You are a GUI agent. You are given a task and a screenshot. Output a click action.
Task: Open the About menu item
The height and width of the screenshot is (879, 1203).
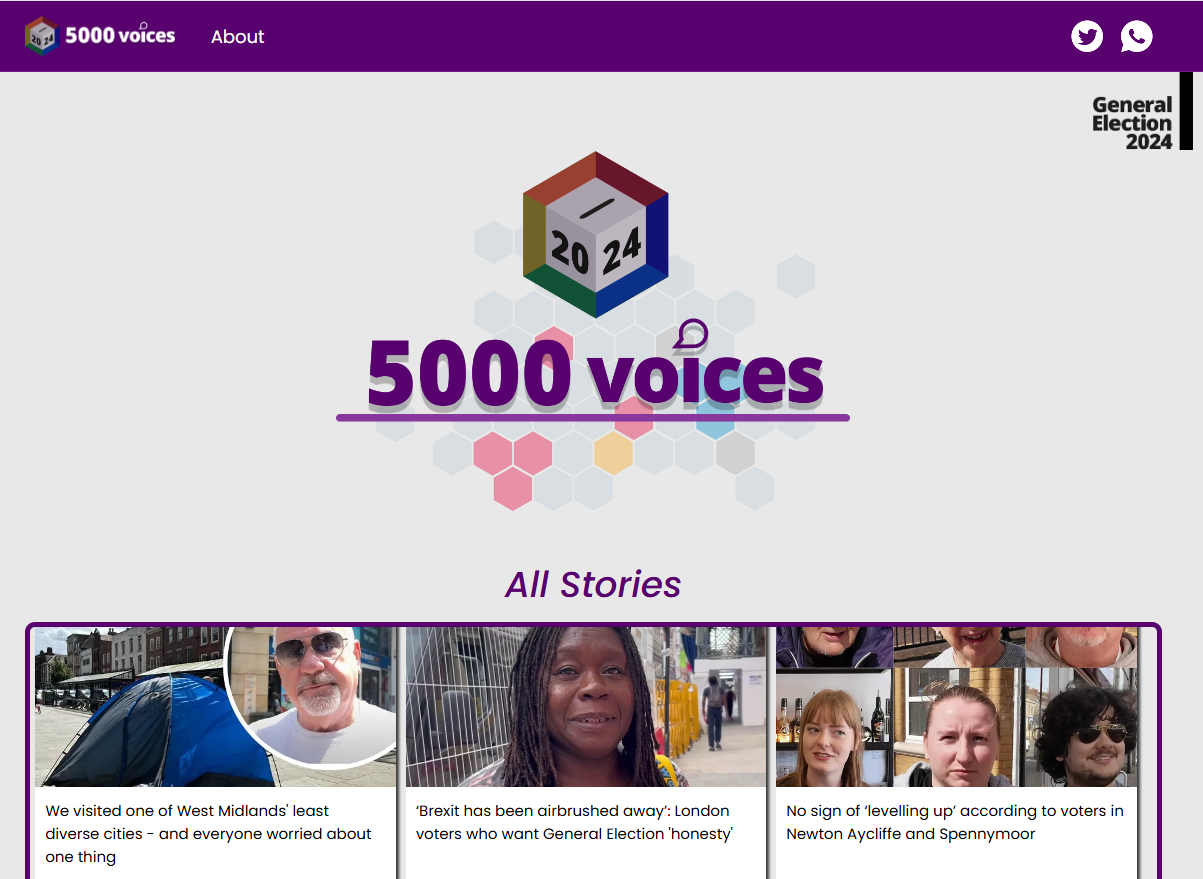(238, 36)
